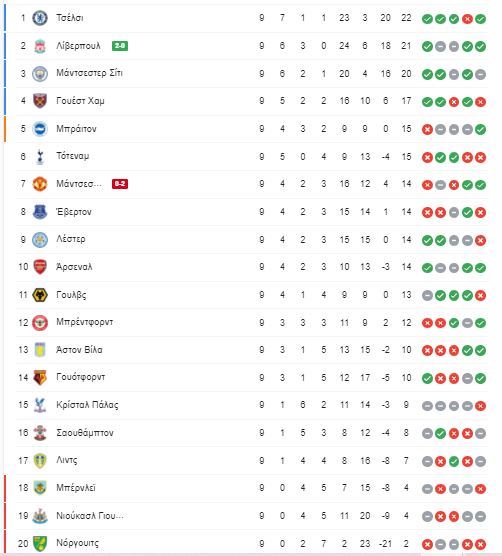502x556 pixels.
Task: Click the West Ham crest icon
Action: click(40, 101)
